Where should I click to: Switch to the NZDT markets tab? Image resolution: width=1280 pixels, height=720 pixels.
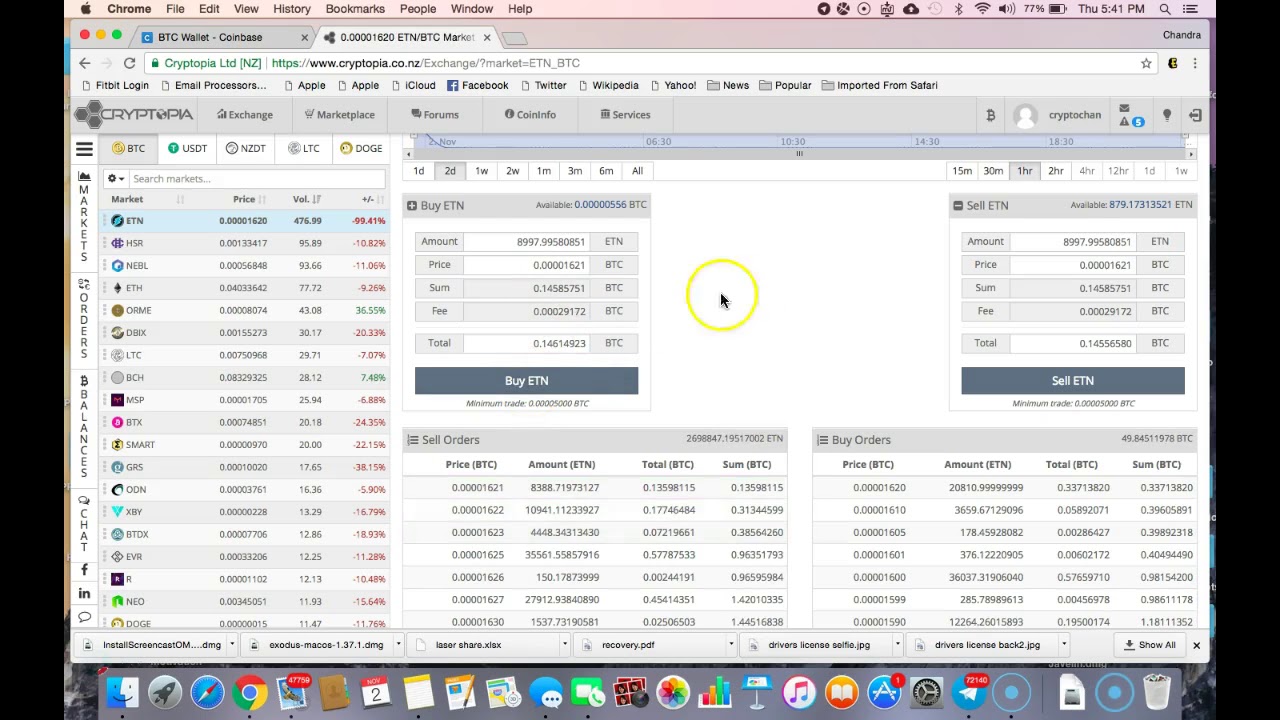point(245,148)
